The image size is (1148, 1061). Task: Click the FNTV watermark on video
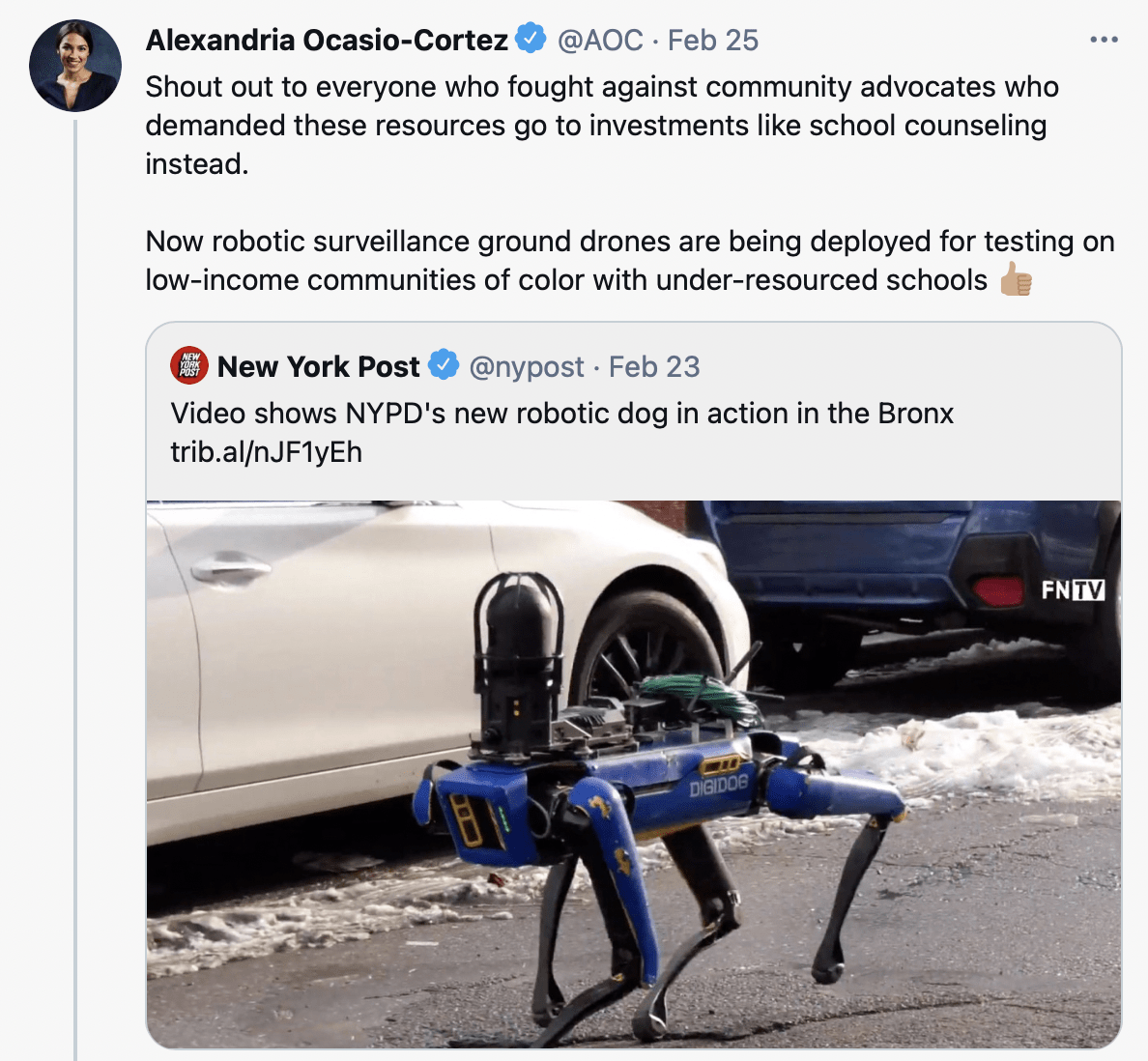[x=1074, y=589]
